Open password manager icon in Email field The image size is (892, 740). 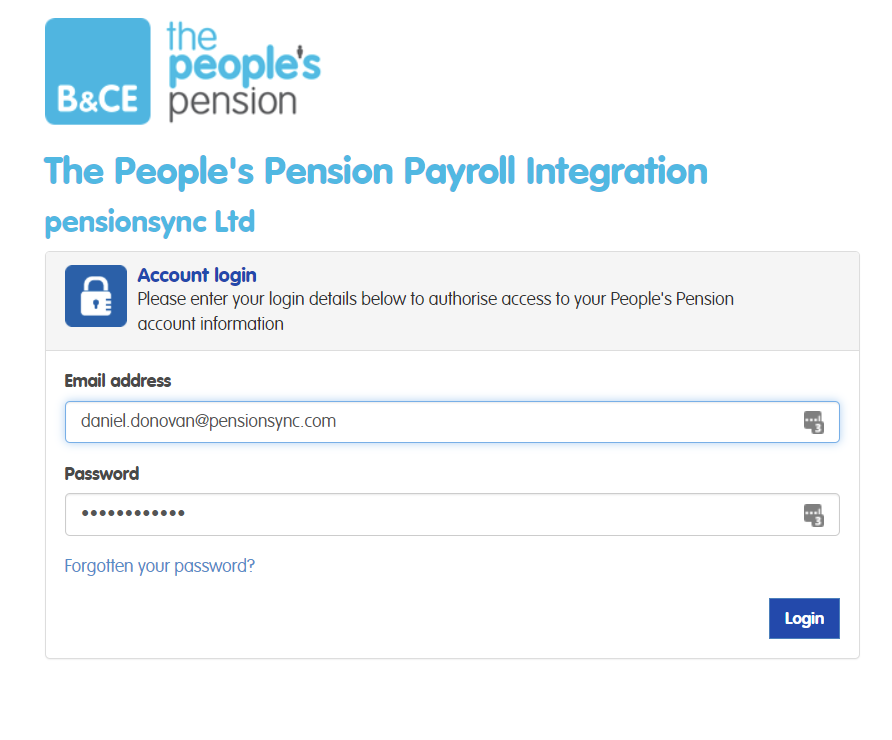click(813, 422)
